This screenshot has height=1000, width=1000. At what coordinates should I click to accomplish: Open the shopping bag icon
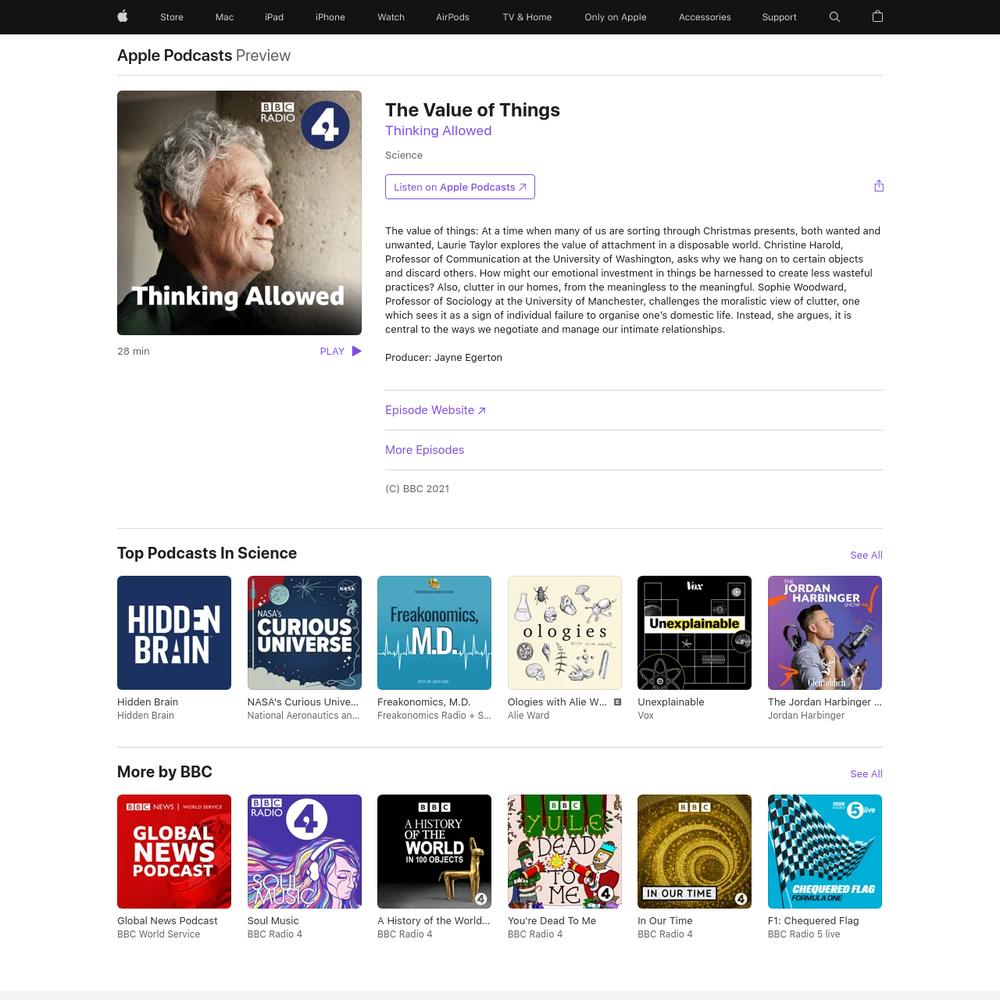tap(878, 17)
